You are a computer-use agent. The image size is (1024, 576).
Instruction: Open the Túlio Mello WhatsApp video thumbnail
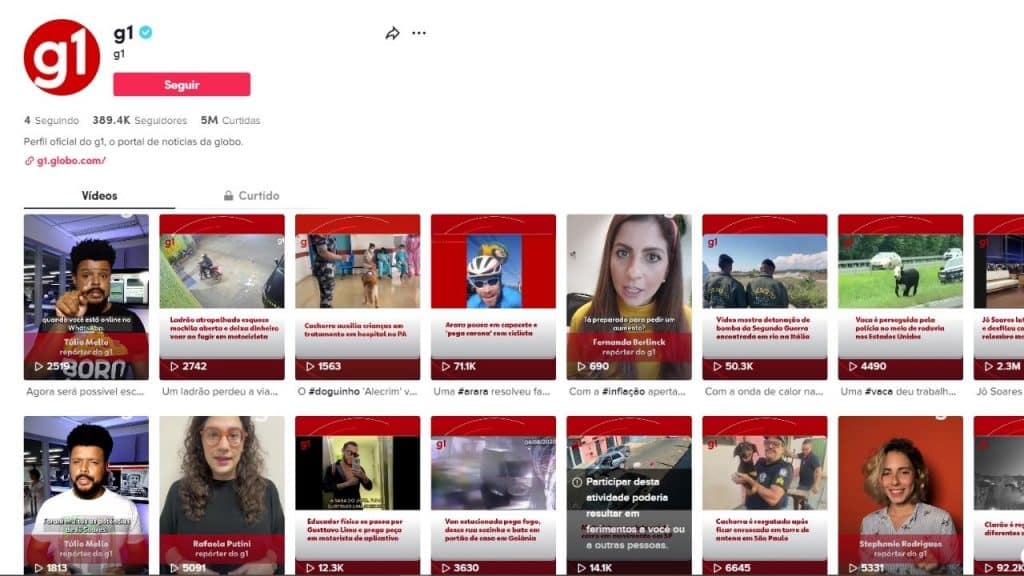pyautogui.click(x=86, y=296)
